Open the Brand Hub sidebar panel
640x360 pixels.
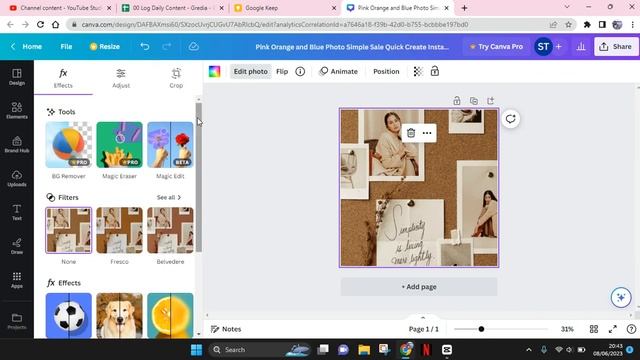pyautogui.click(x=17, y=144)
